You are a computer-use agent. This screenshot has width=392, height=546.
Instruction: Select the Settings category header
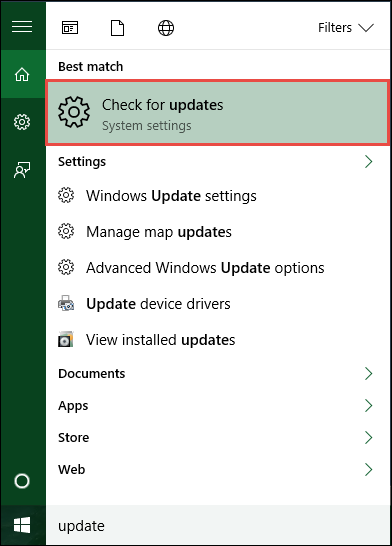pos(82,162)
